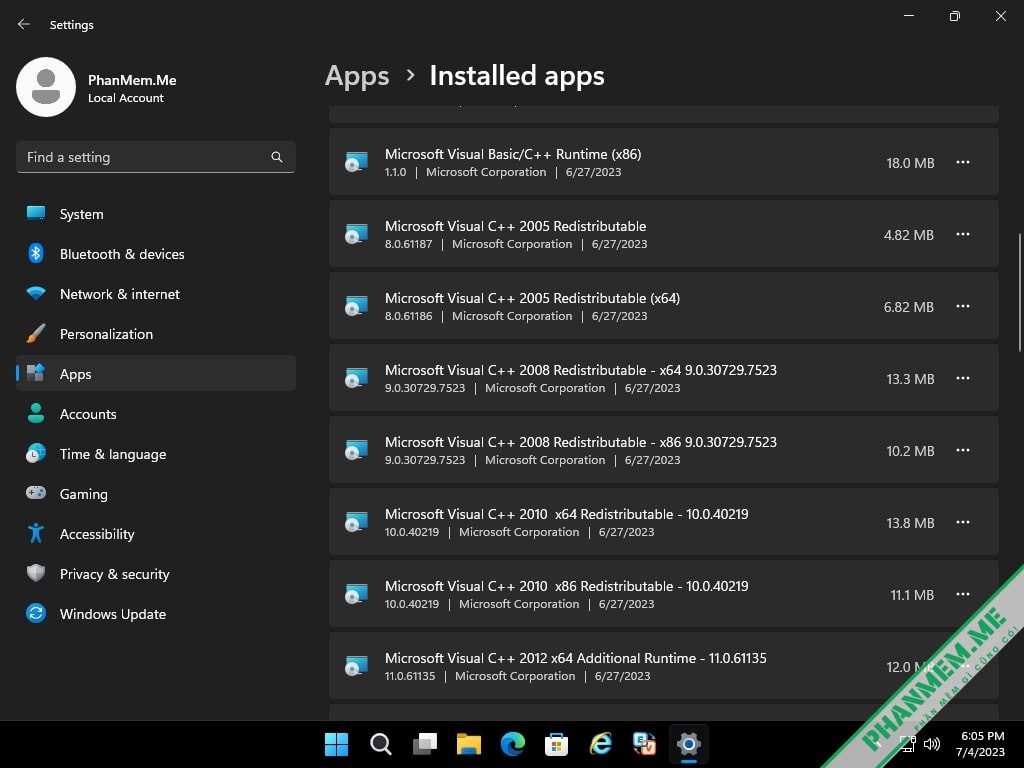Click the installer icon of Visual Basic/C++ Runtime (x86)
Viewport: 1024px width, 768px height.
point(356,162)
